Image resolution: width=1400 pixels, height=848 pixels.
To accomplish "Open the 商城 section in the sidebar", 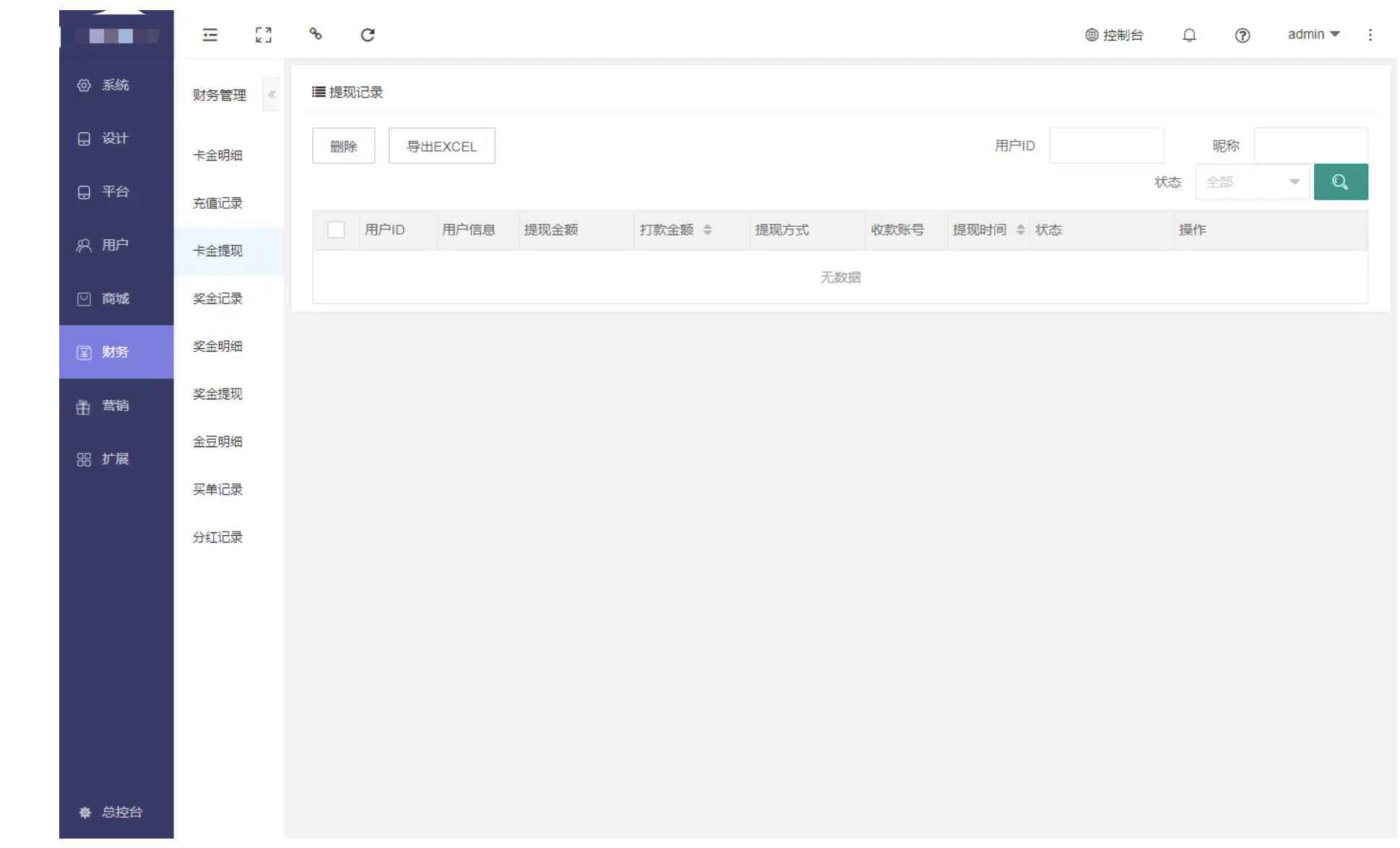I will click(x=116, y=299).
